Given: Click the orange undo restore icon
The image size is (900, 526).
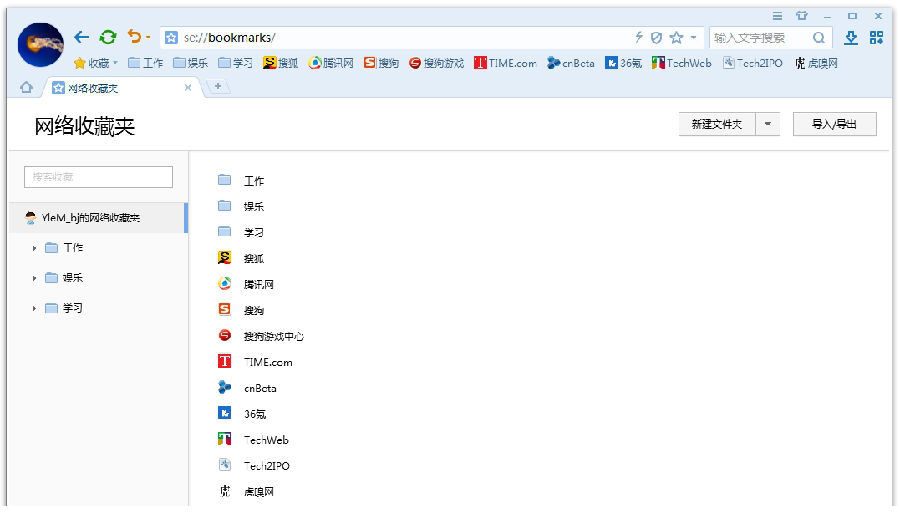Looking at the screenshot, I should click(x=134, y=37).
